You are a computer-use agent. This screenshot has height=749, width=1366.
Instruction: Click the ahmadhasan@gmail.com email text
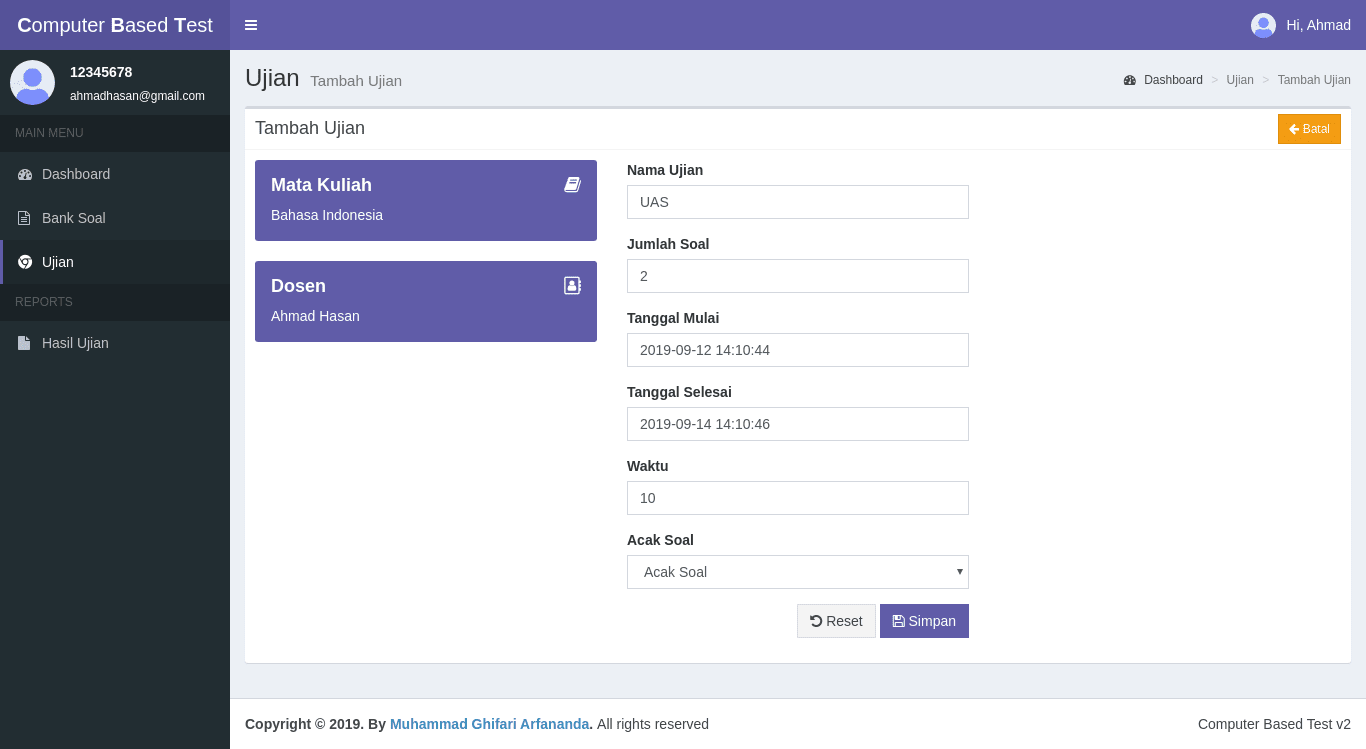(137, 96)
